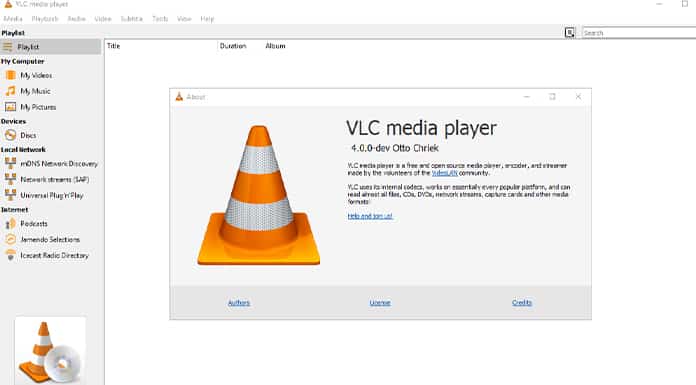The width and height of the screenshot is (696, 385).
Task: Select 'Podcasts' label under Internet
Action: click(34, 223)
